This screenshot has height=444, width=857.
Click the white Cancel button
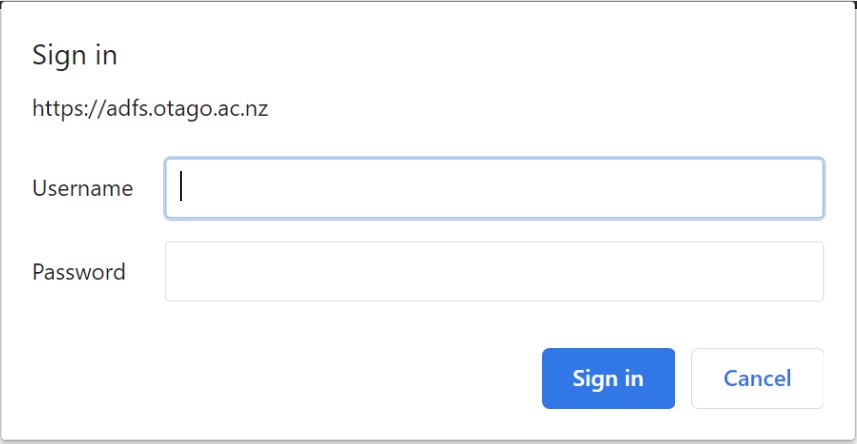tap(757, 378)
